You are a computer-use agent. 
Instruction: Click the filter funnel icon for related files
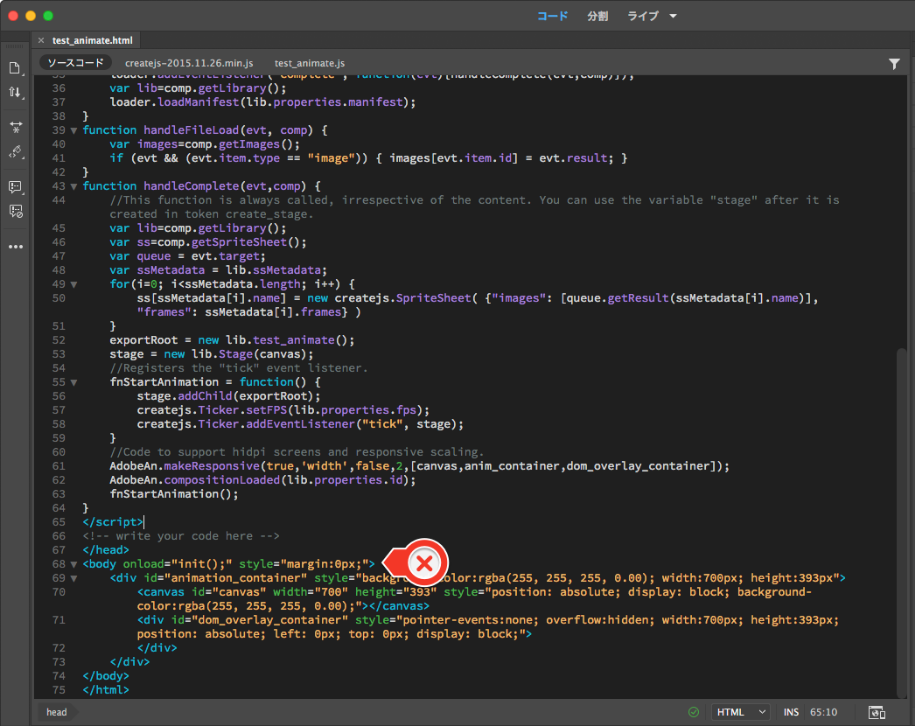pyautogui.click(x=894, y=63)
